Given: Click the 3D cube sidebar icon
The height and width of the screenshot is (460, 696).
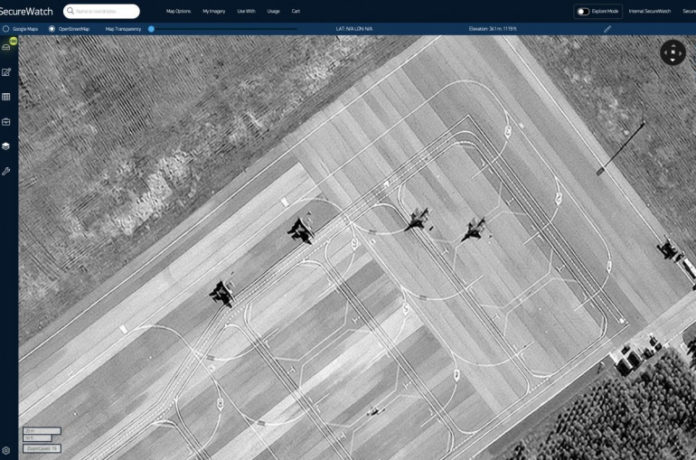Looking at the screenshot, I should click(6, 146).
